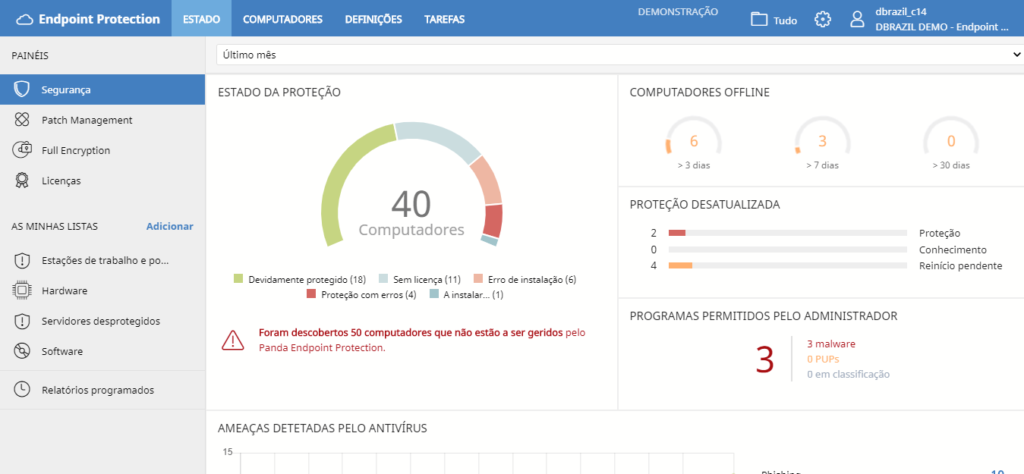The width and height of the screenshot is (1024, 474).
Task: Open Servidores desprotegidos list
Action: [x=103, y=321]
